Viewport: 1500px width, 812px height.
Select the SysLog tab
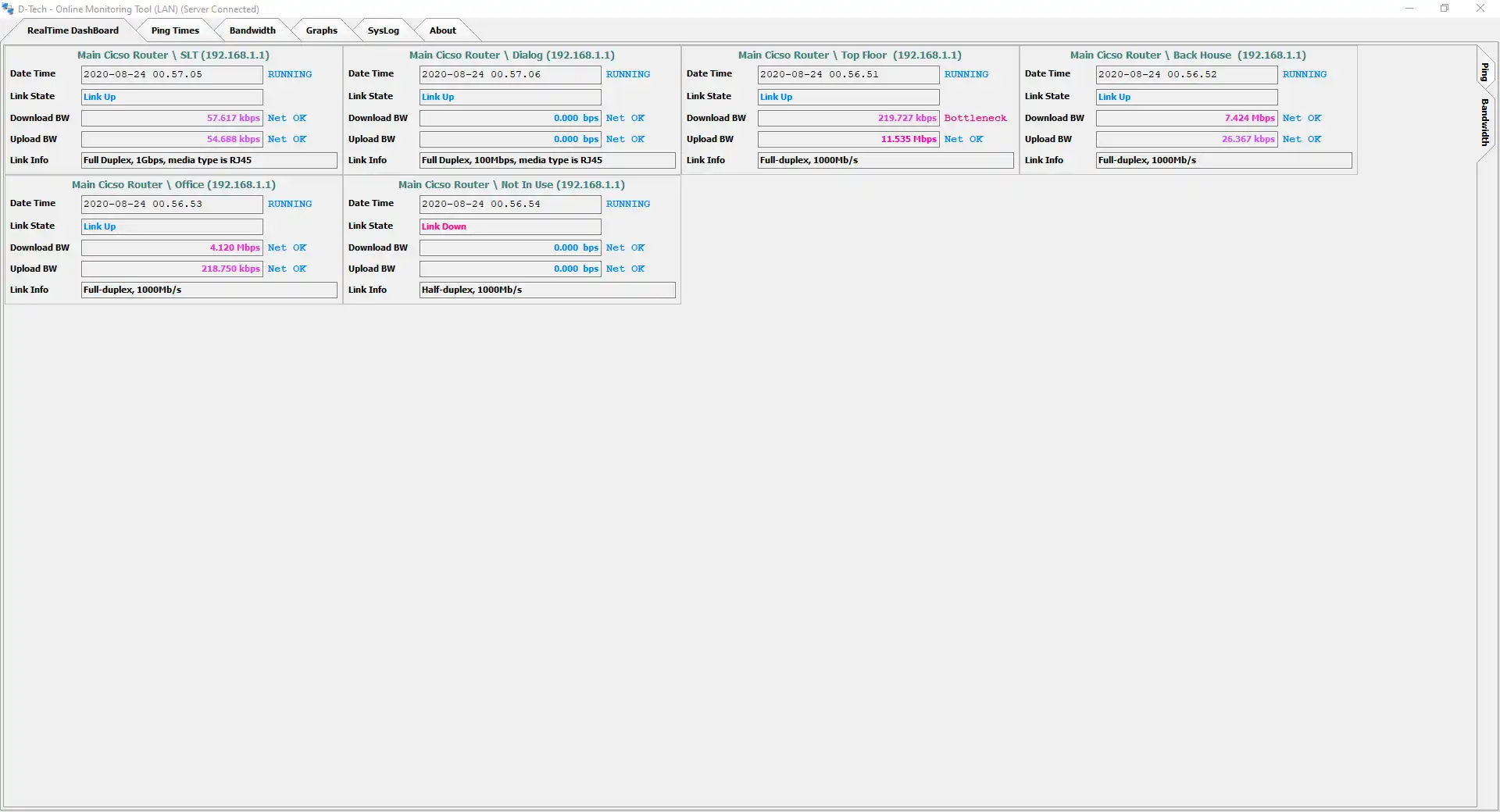click(383, 30)
